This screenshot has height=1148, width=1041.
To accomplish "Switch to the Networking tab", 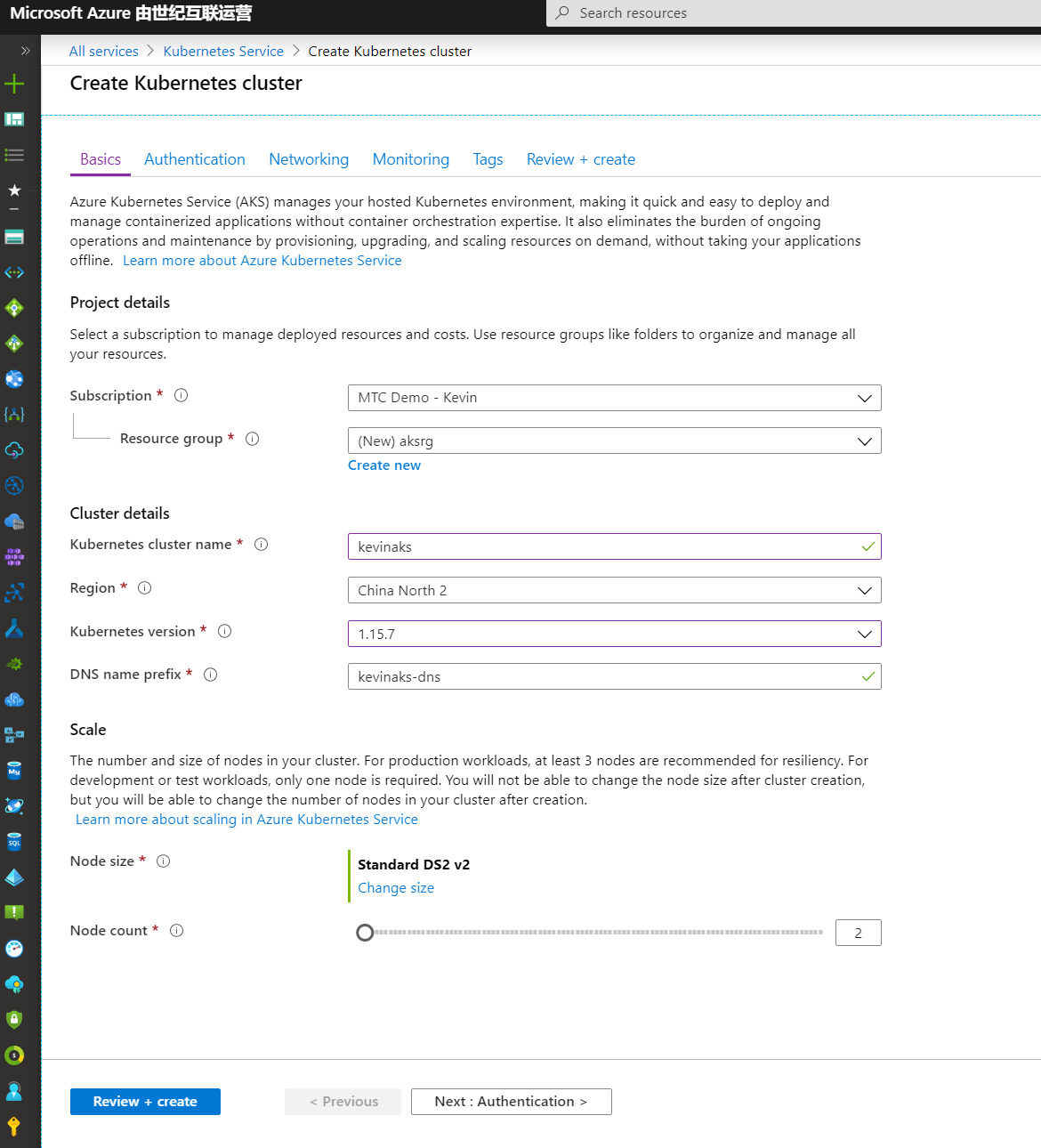I will coord(309,159).
